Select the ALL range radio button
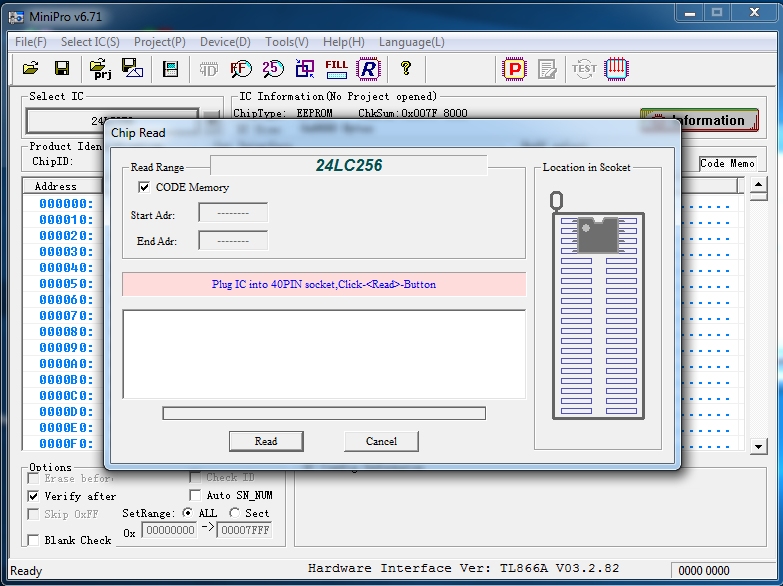 [188, 513]
